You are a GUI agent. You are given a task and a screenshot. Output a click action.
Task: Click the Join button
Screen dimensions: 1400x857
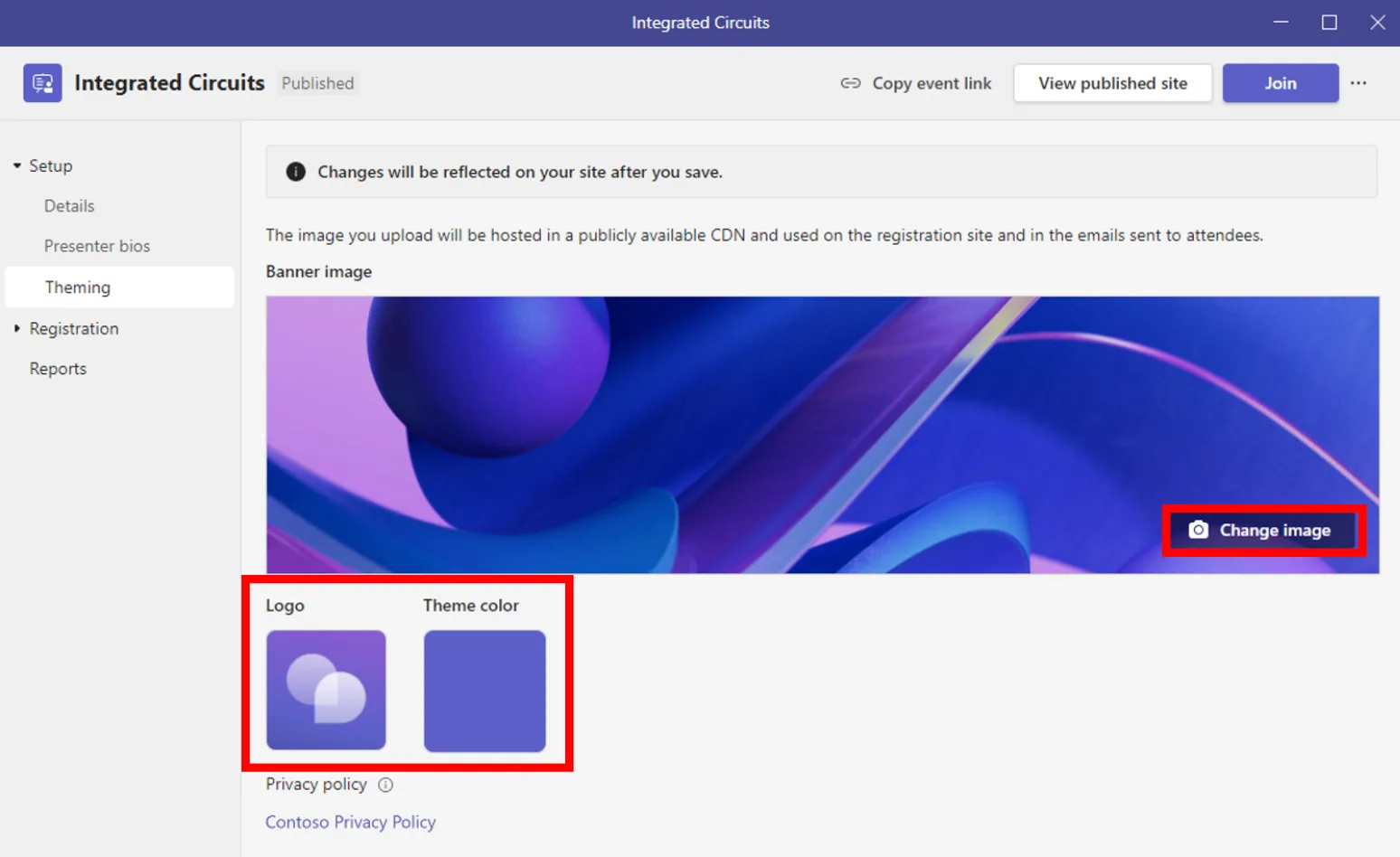[1281, 83]
